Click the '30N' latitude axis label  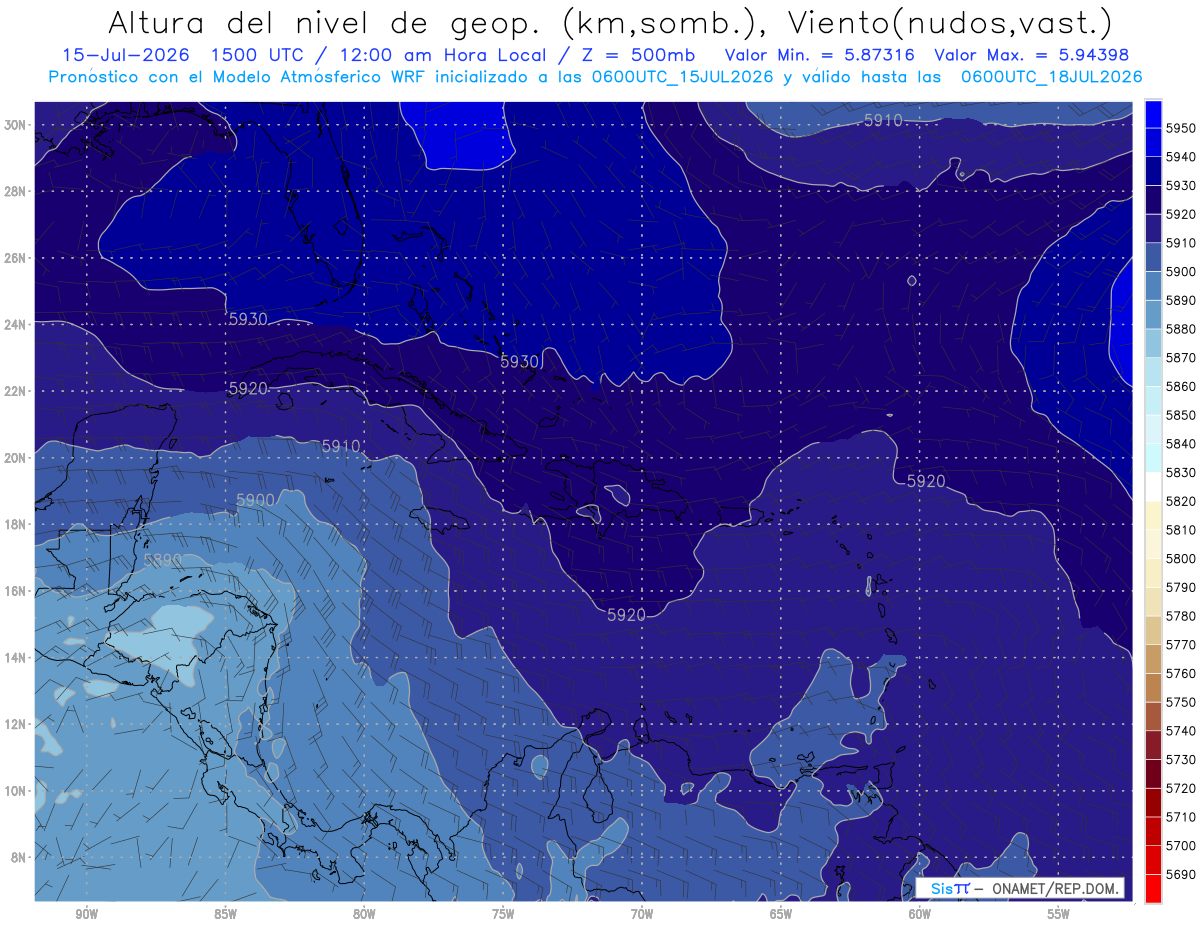[x=15, y=125]
